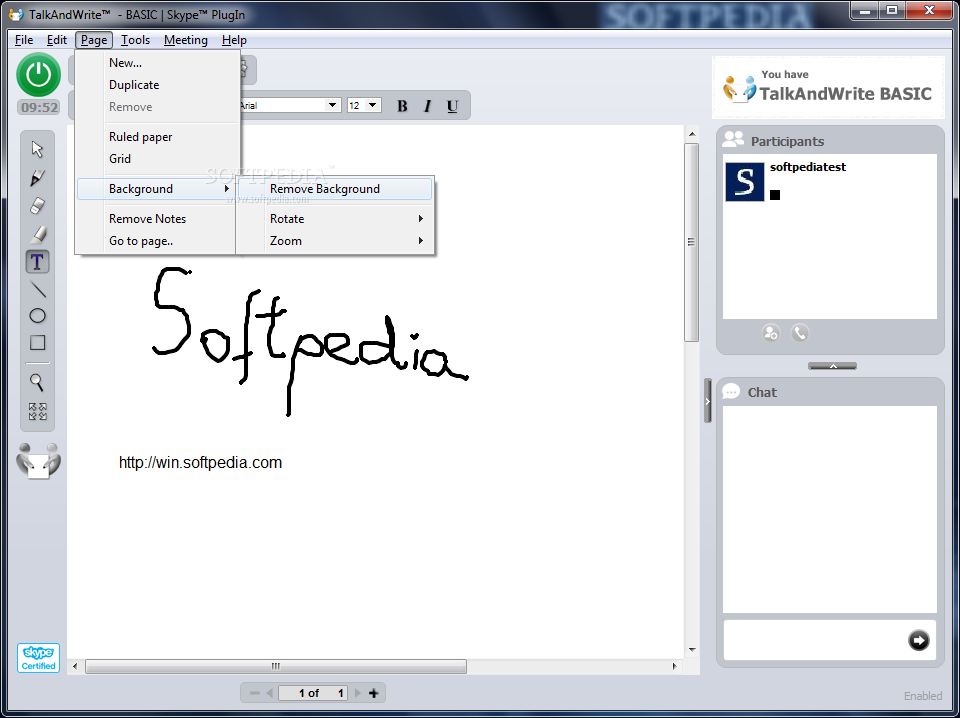Click the softpediatest participant name
This screenshot has width=960, height=718.
808,167
